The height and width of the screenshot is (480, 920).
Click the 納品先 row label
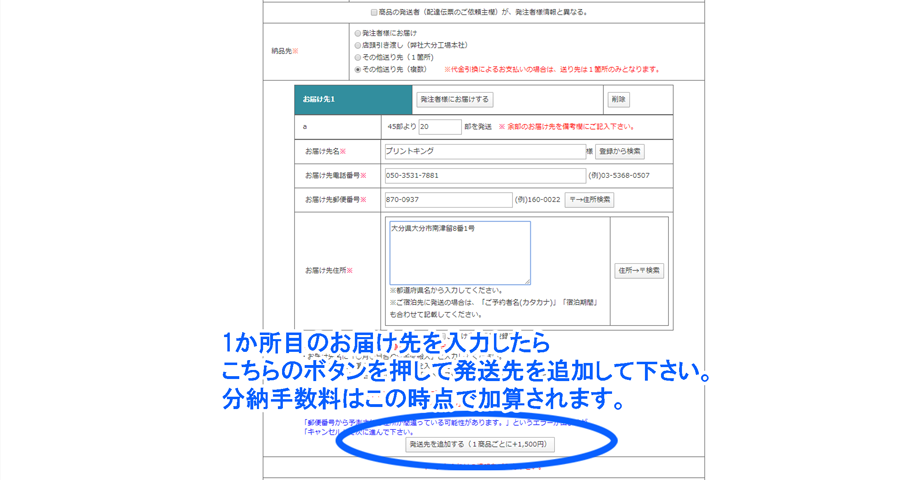tap(285, 51)
